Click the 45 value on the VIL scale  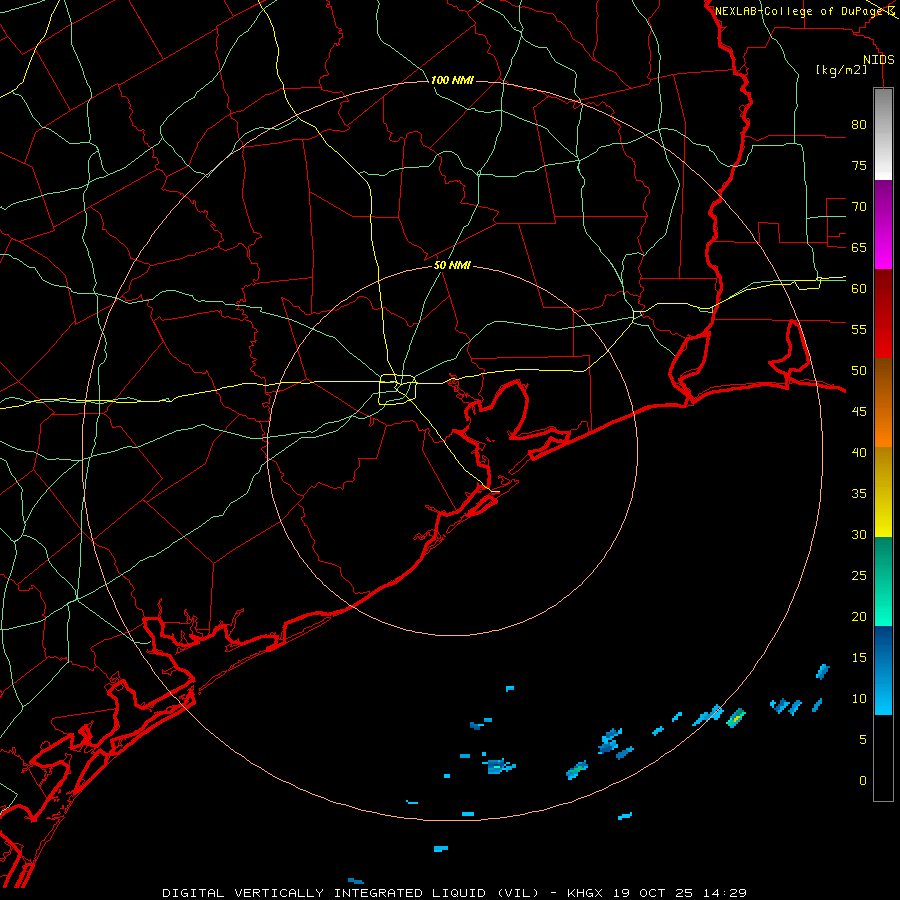(859, 412)
